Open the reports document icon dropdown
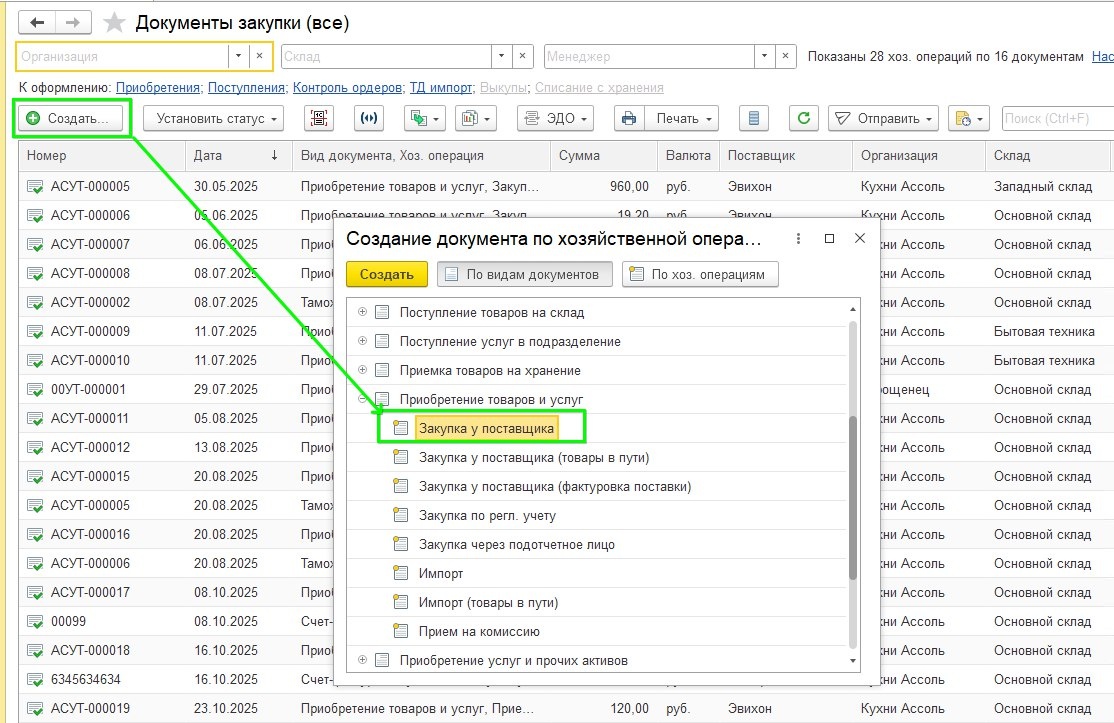Image resolution: width=1114 pixels, height=723 pixels. coord(475,119)
